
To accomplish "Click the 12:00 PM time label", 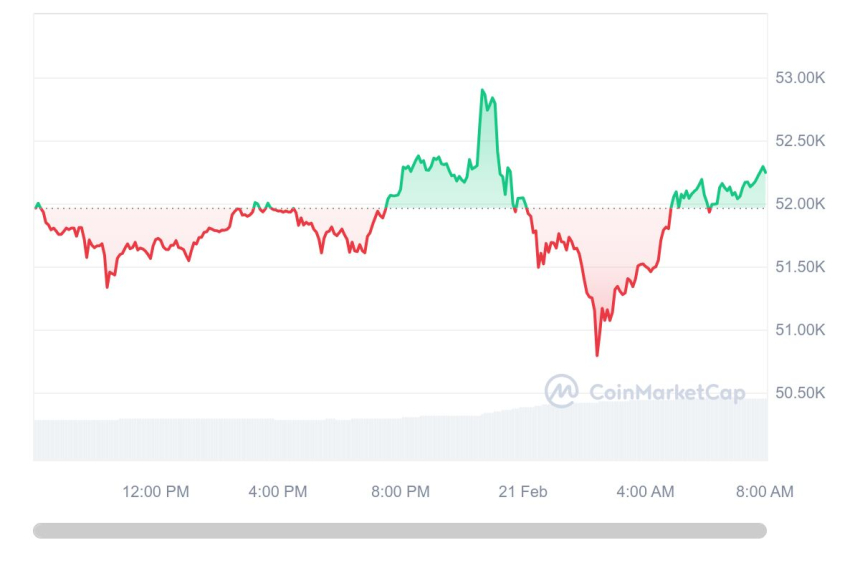I will click(155, 491).
